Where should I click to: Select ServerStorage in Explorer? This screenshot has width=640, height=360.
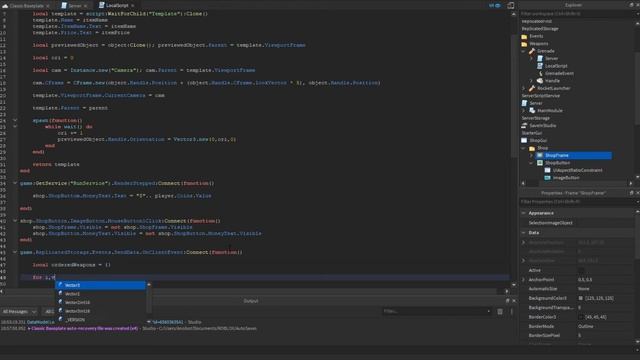pyautogui.click(x=536, y=118)
